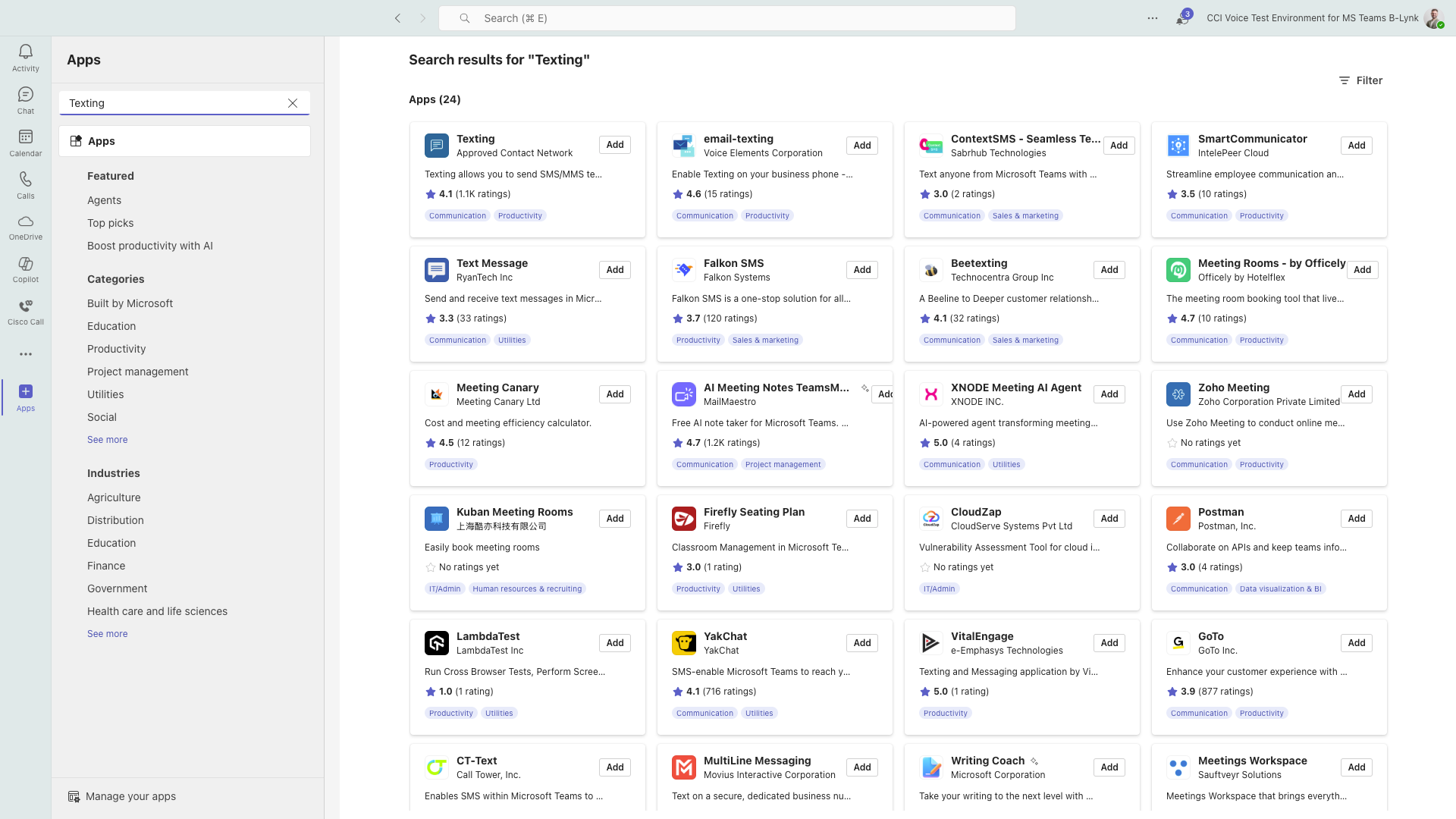Click the top search bar
This screenshot has height=819, width=1456.
pos(726,18)
